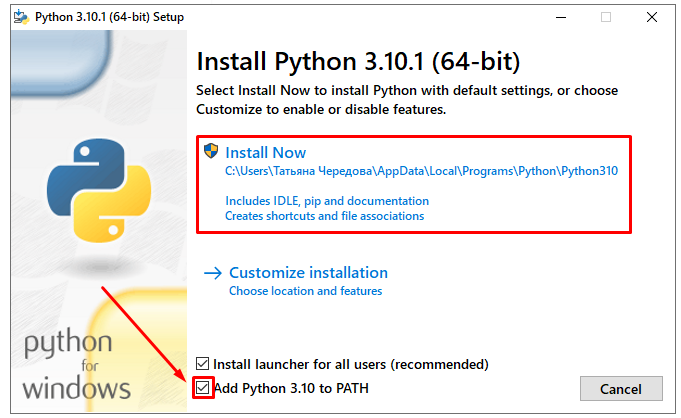Close the Python 3.10.1 Setup window

[653, 17]
